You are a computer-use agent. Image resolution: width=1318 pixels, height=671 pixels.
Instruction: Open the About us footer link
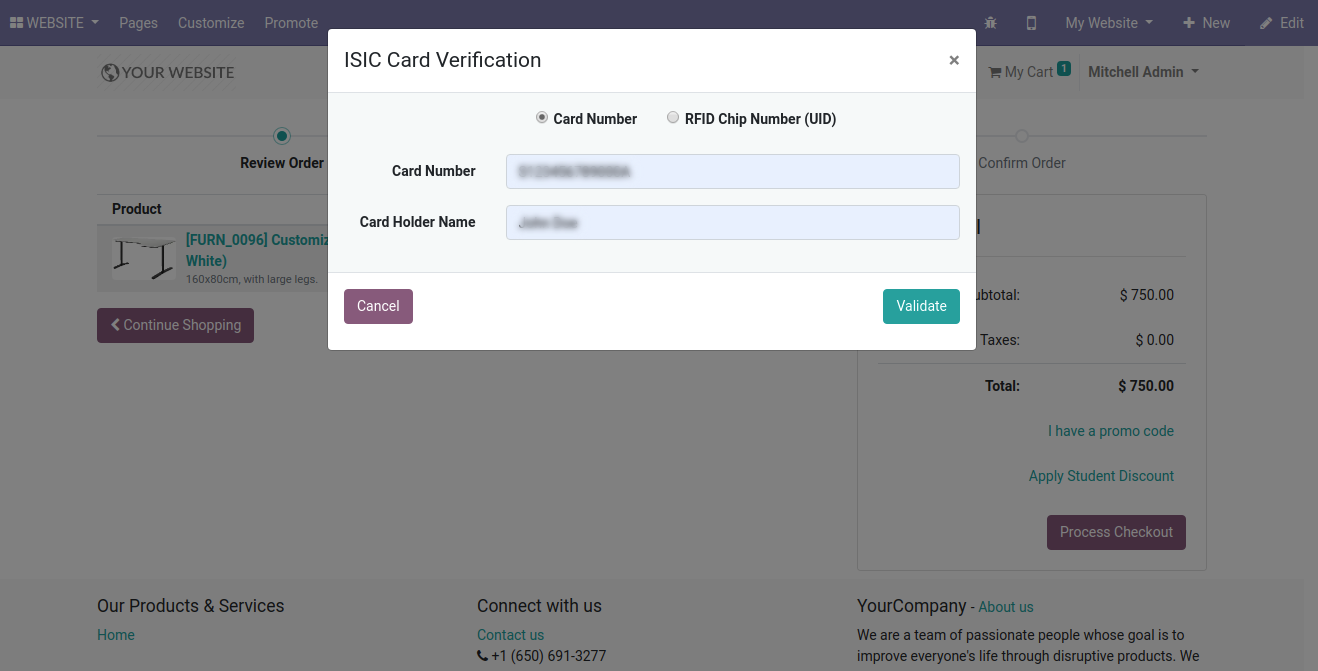point(1006,607)
